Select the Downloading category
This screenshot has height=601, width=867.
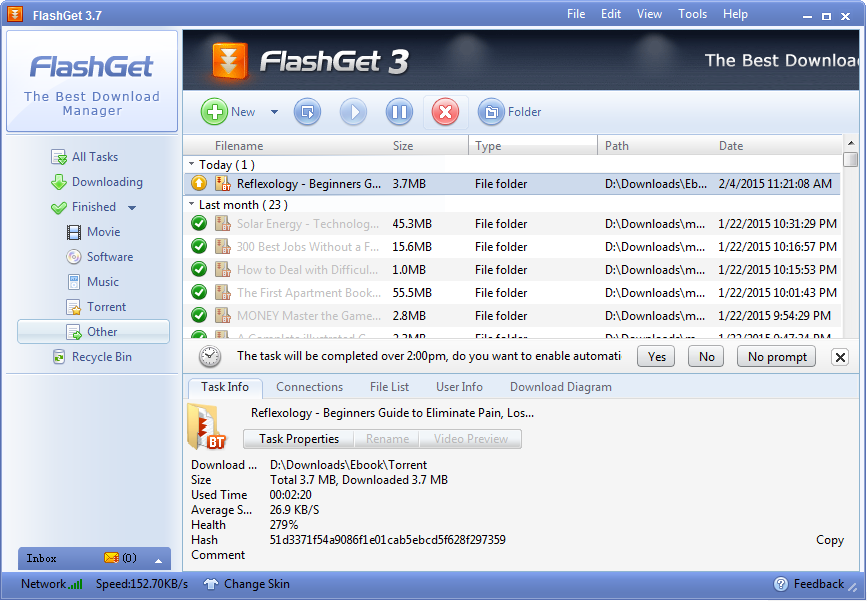click(97, 182)
